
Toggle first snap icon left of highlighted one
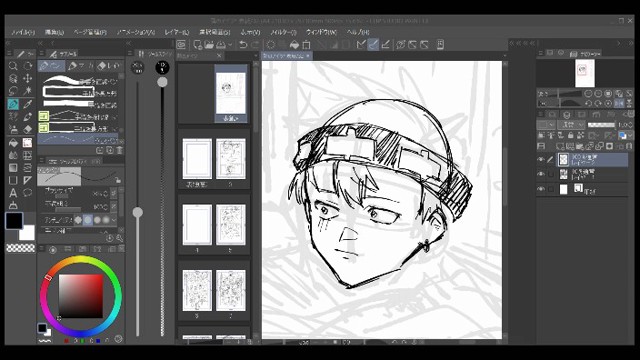pos(361,44)
